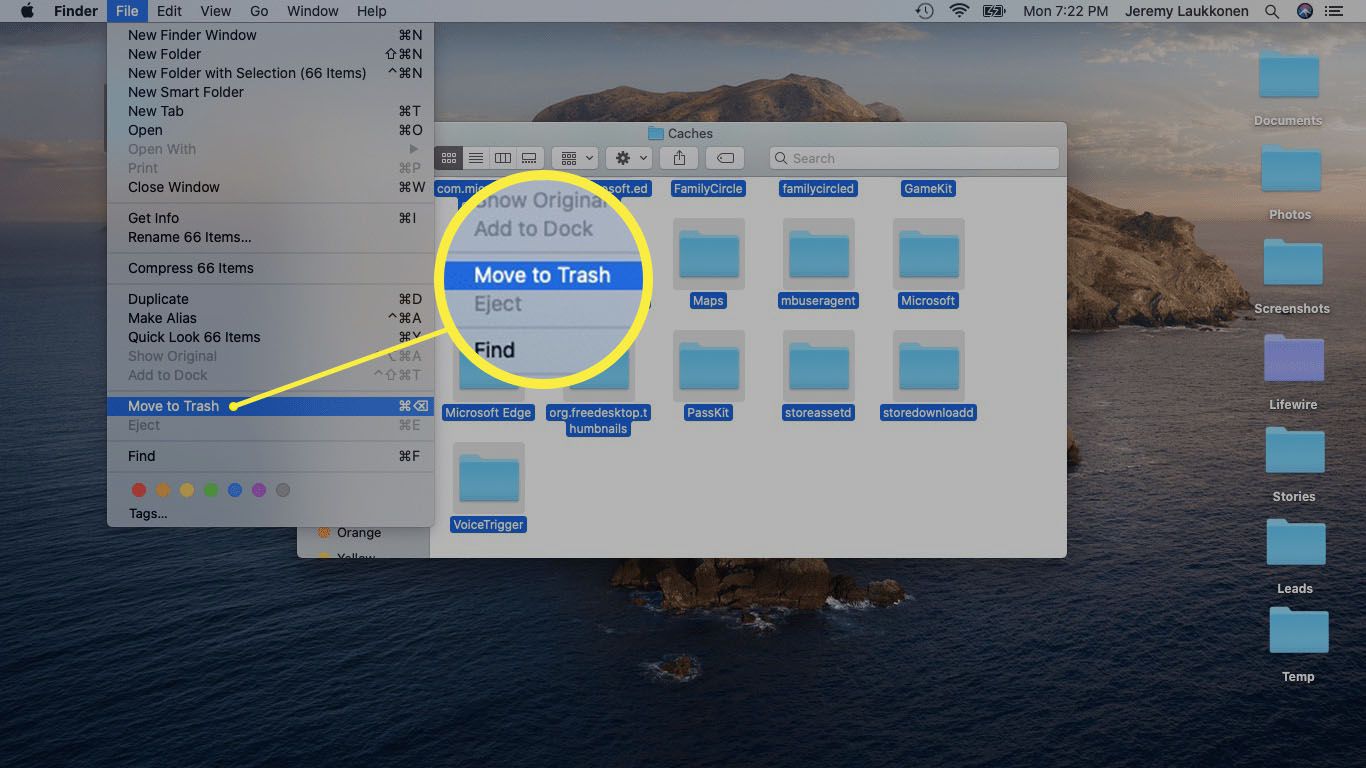Choose Get Info menu item
The width and height of the screenshot is (1366, 768).
pos(154,218)
